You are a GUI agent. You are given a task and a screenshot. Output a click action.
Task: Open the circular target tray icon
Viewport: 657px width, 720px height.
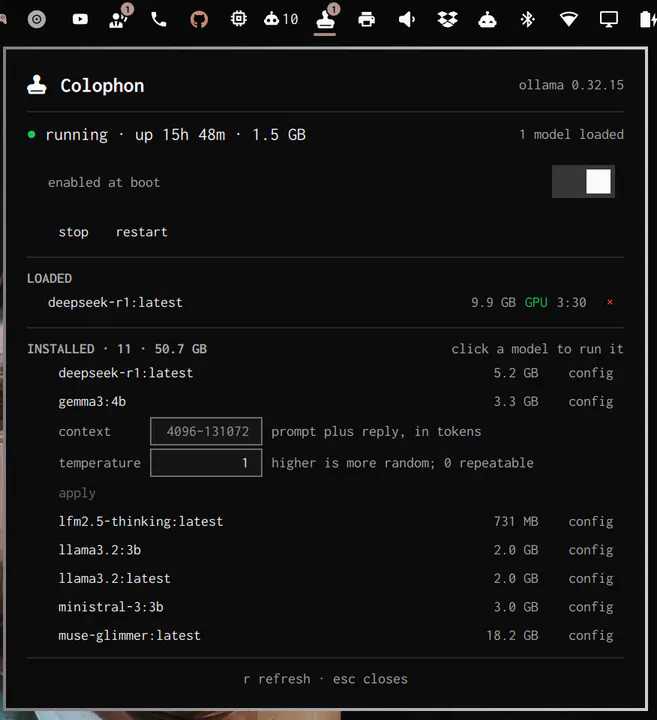pyautogui.click(x=37, y=19)
